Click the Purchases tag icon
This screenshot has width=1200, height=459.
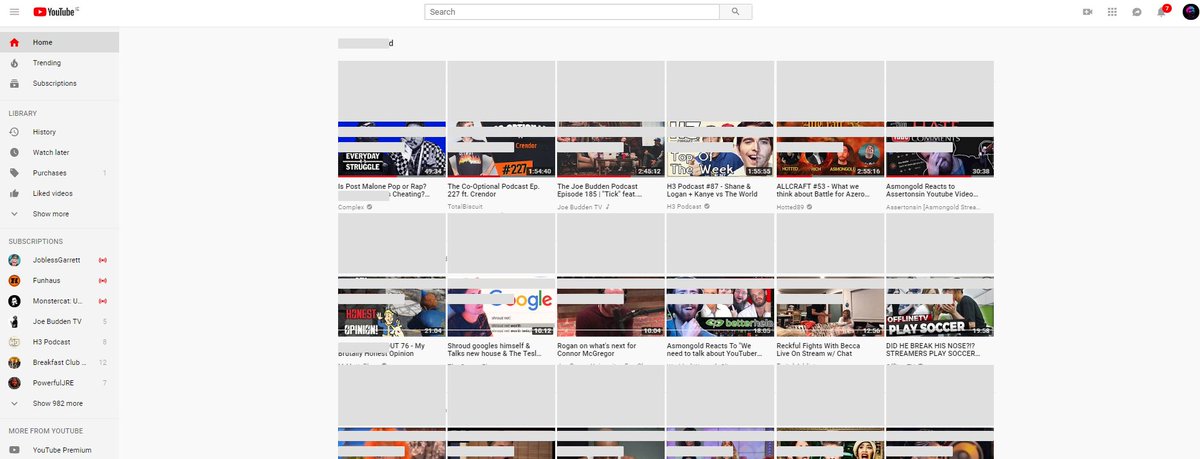tap(14, 173)
